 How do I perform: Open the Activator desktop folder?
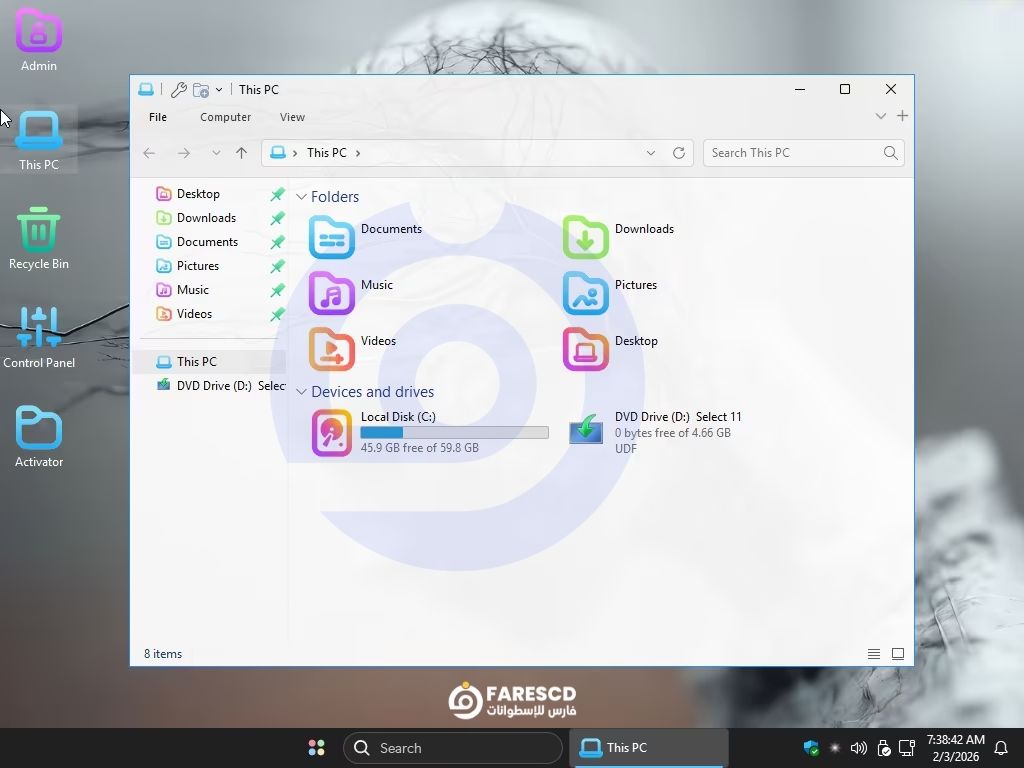tap(39, 436)
